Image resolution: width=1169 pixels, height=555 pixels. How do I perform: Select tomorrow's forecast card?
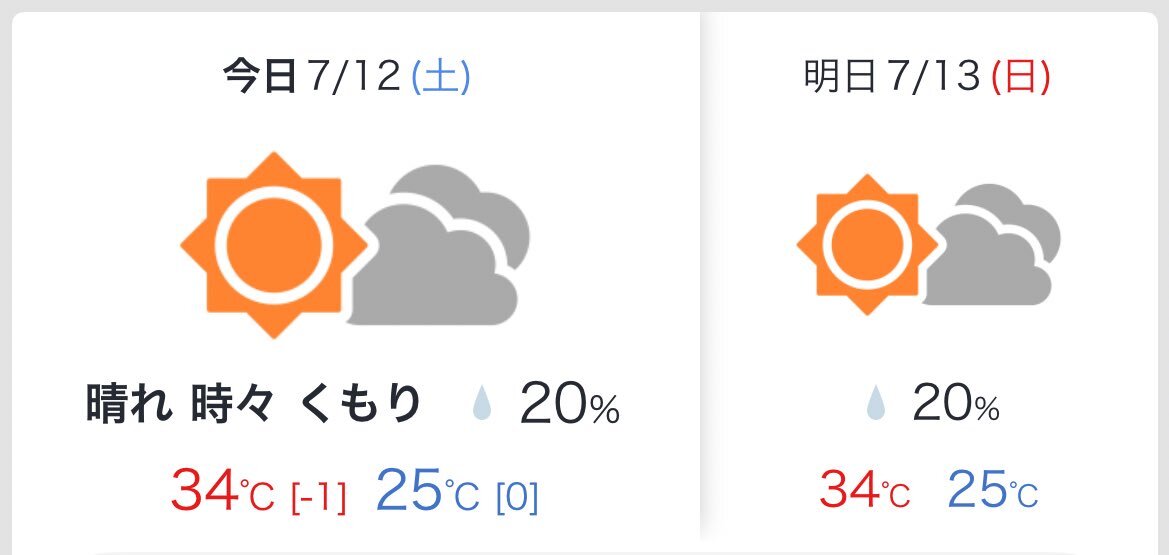pyautogui.click(x=929, y=276)
